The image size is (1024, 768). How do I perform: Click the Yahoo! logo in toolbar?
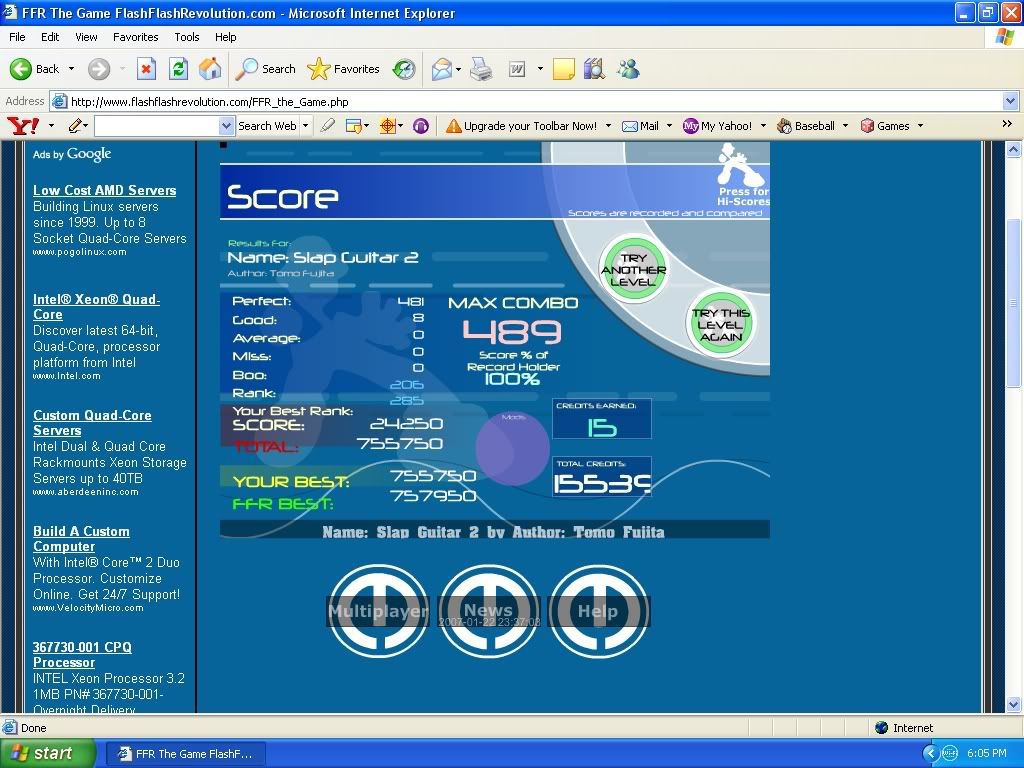(23, 126)
